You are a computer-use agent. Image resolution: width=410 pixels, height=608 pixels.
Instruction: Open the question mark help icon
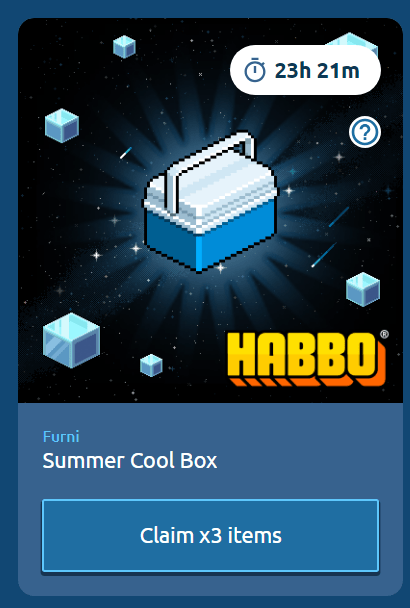[x=364, y=132]
